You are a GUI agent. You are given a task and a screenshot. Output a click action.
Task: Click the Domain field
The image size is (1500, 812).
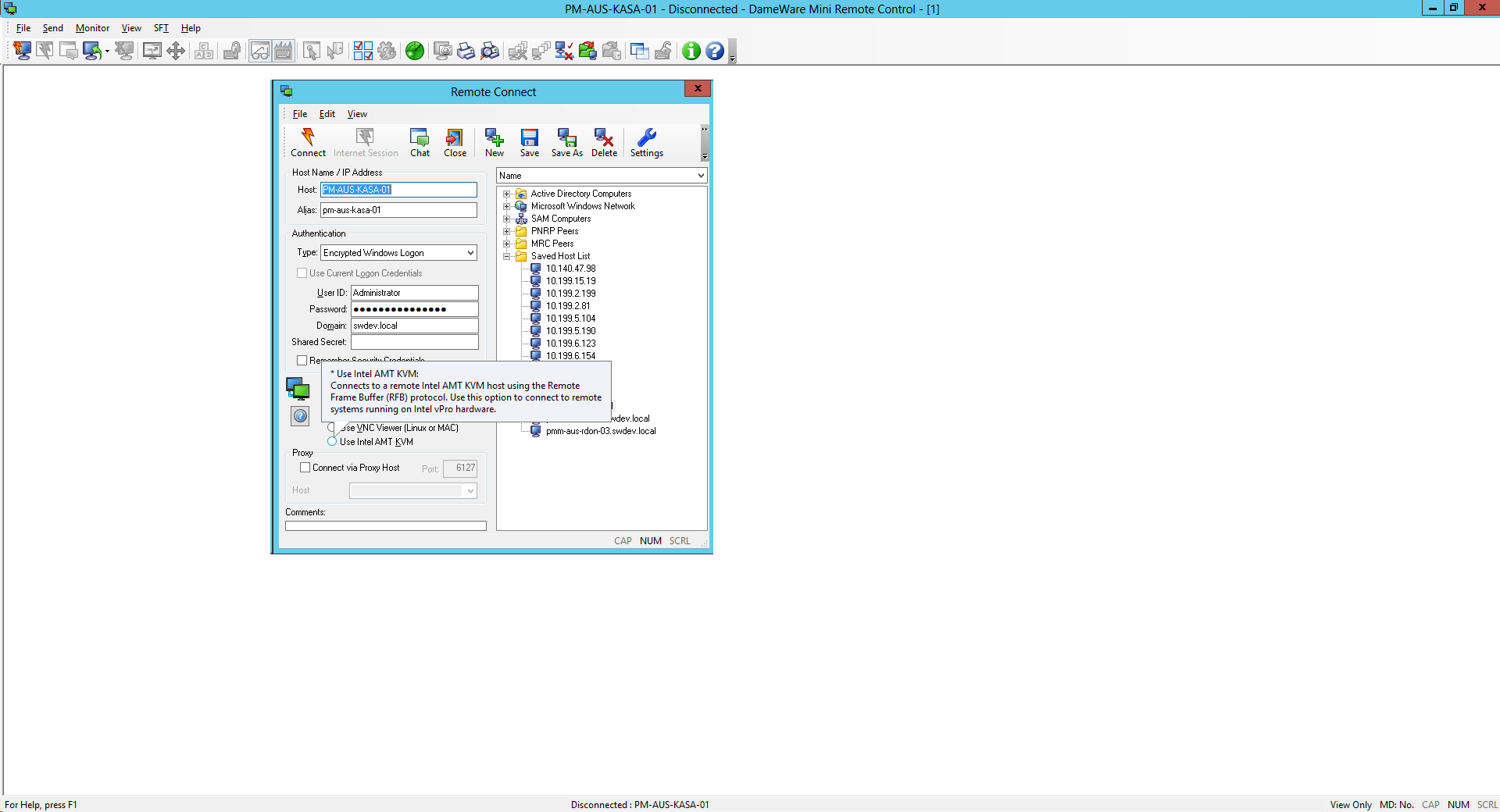[x=414, y=326]
